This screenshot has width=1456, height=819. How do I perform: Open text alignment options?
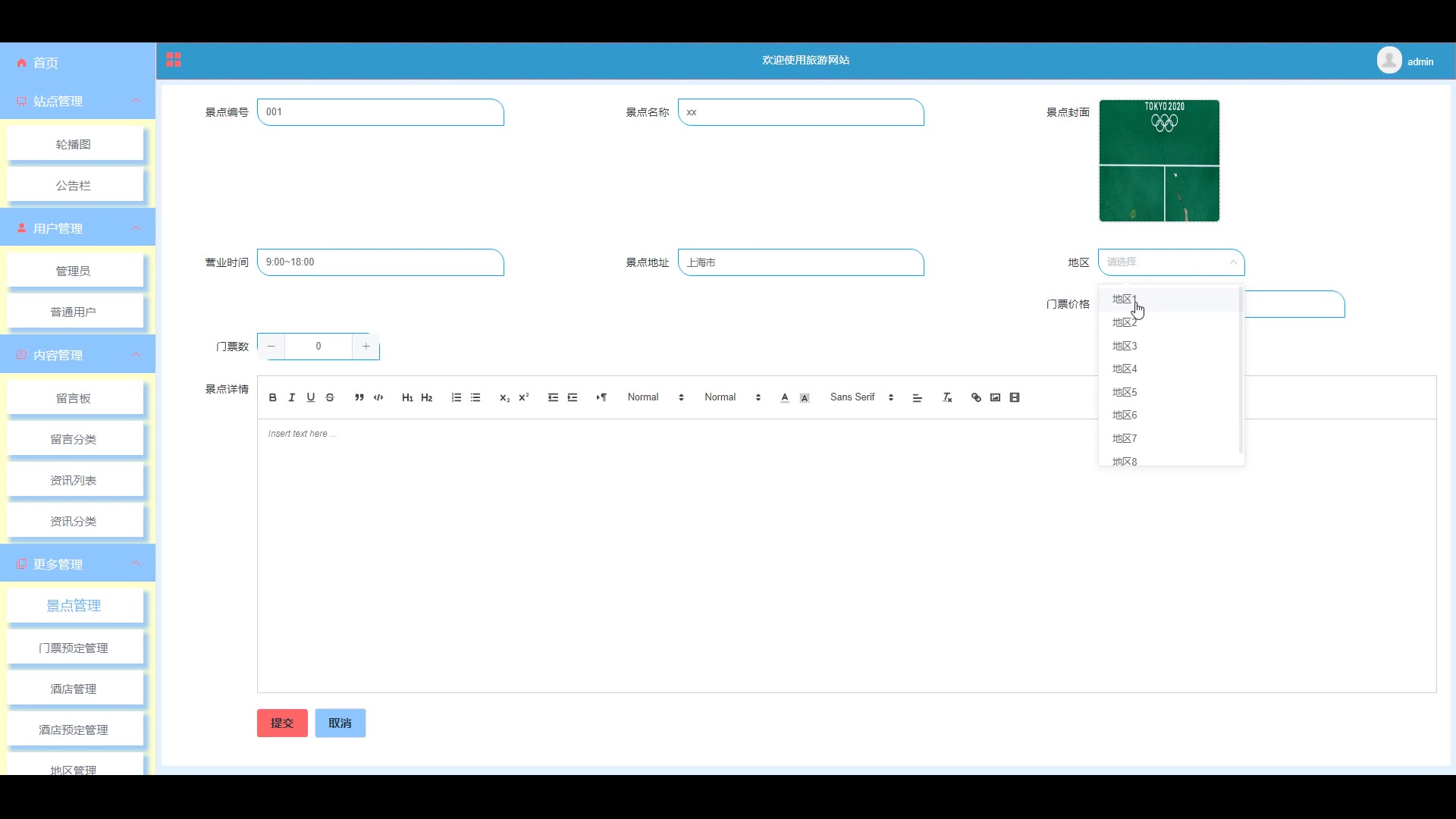[917, 397]
